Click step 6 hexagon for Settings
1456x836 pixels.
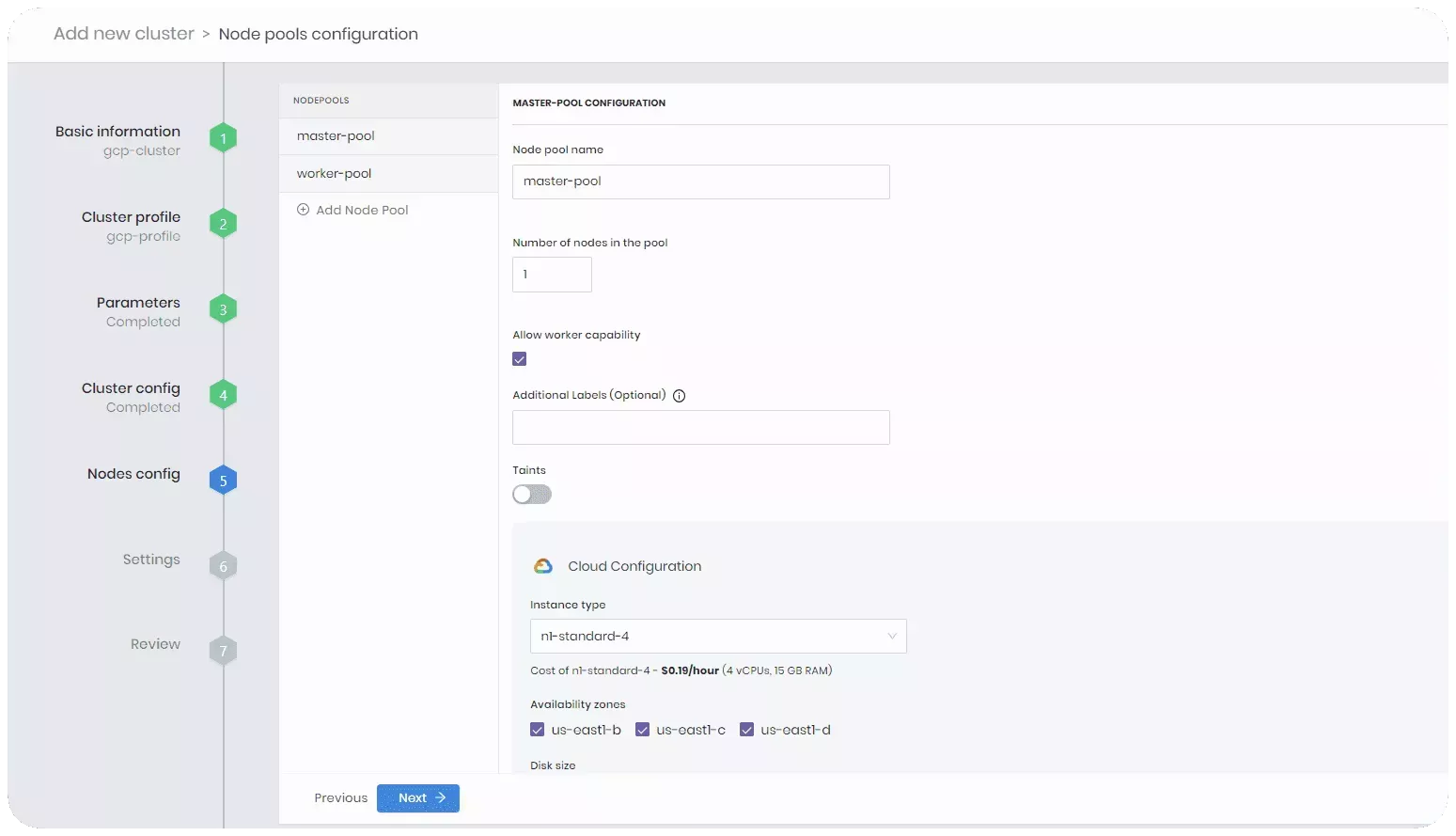[x=223, y=566]
